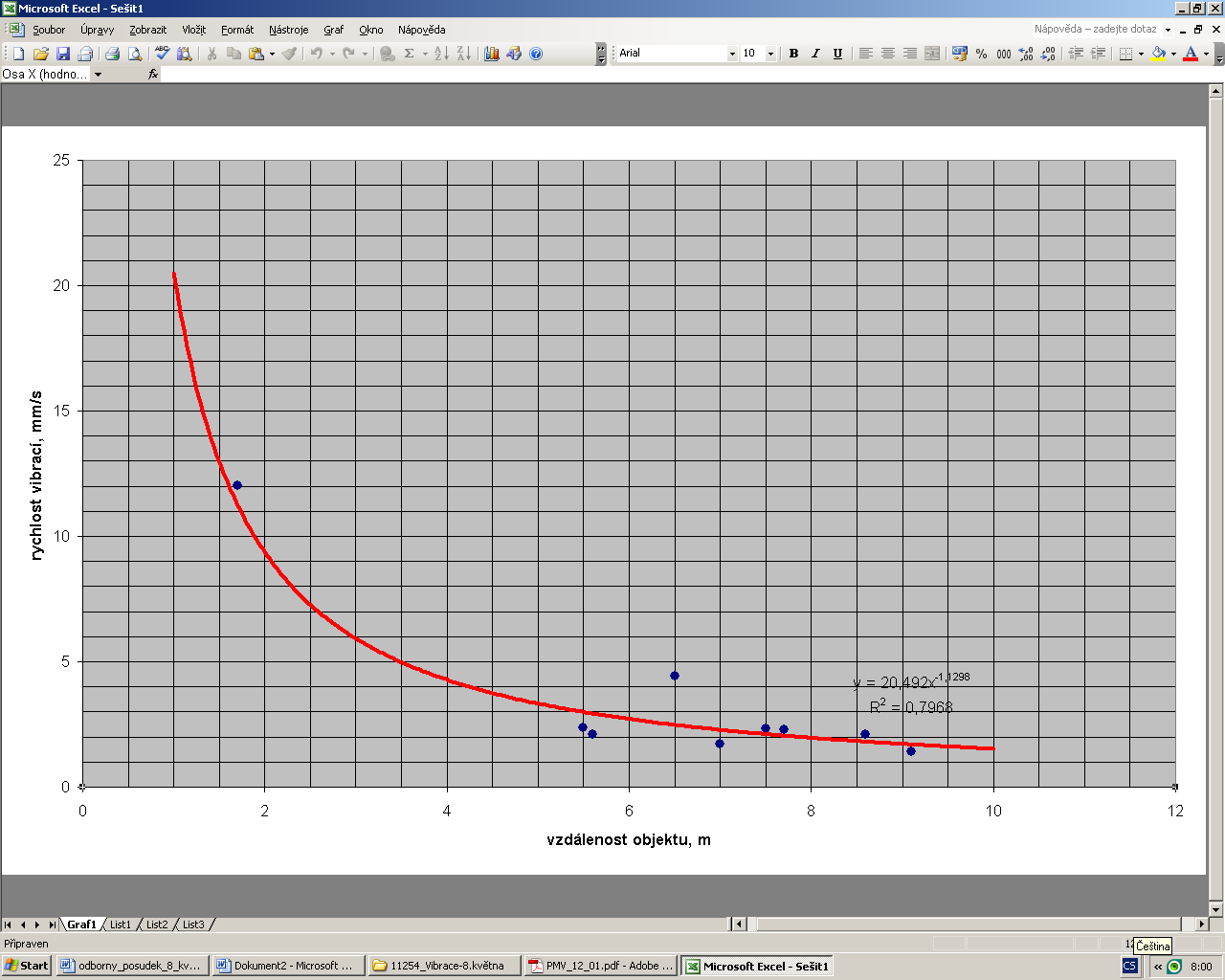
Task: Click the Insert Hyperlink globe icon
Action: tap(387, 54)
